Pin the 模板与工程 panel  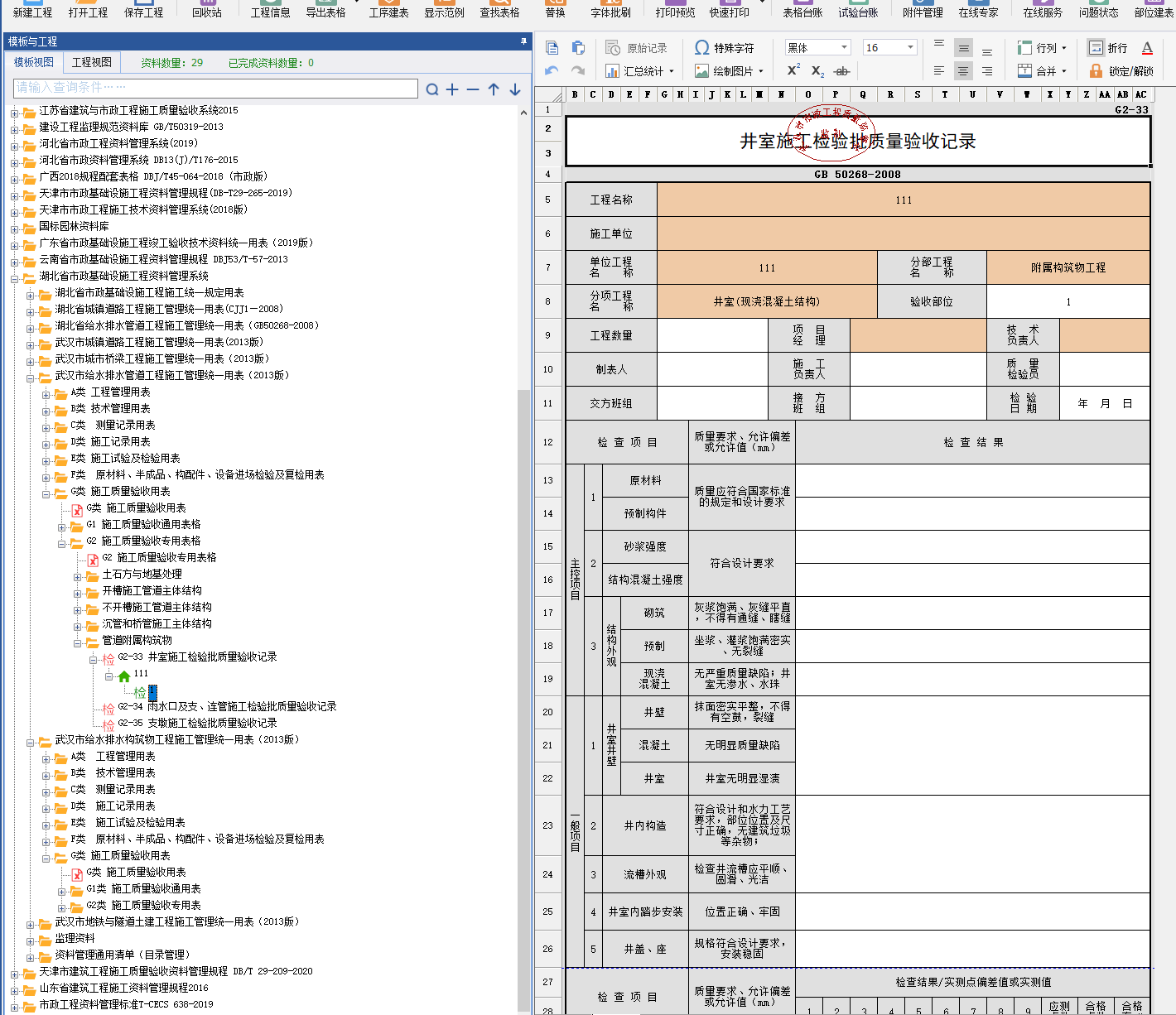[x=523, y=41]
